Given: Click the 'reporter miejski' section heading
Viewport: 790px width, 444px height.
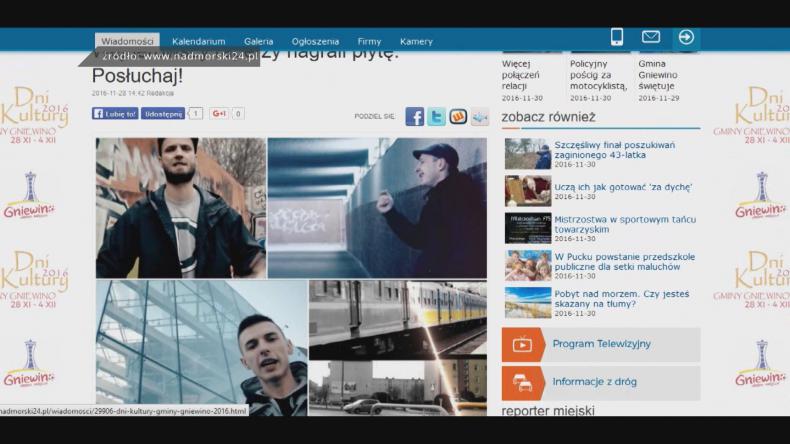Looking at the screenshot, I should click(548, 410).
